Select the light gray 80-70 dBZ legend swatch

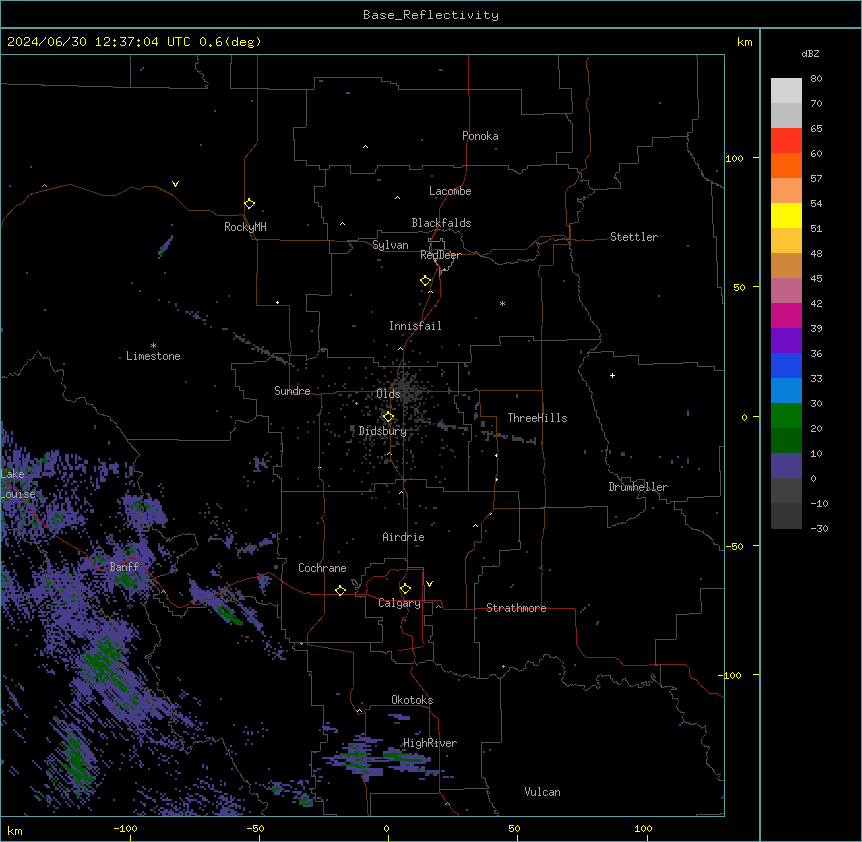[786, 91]
